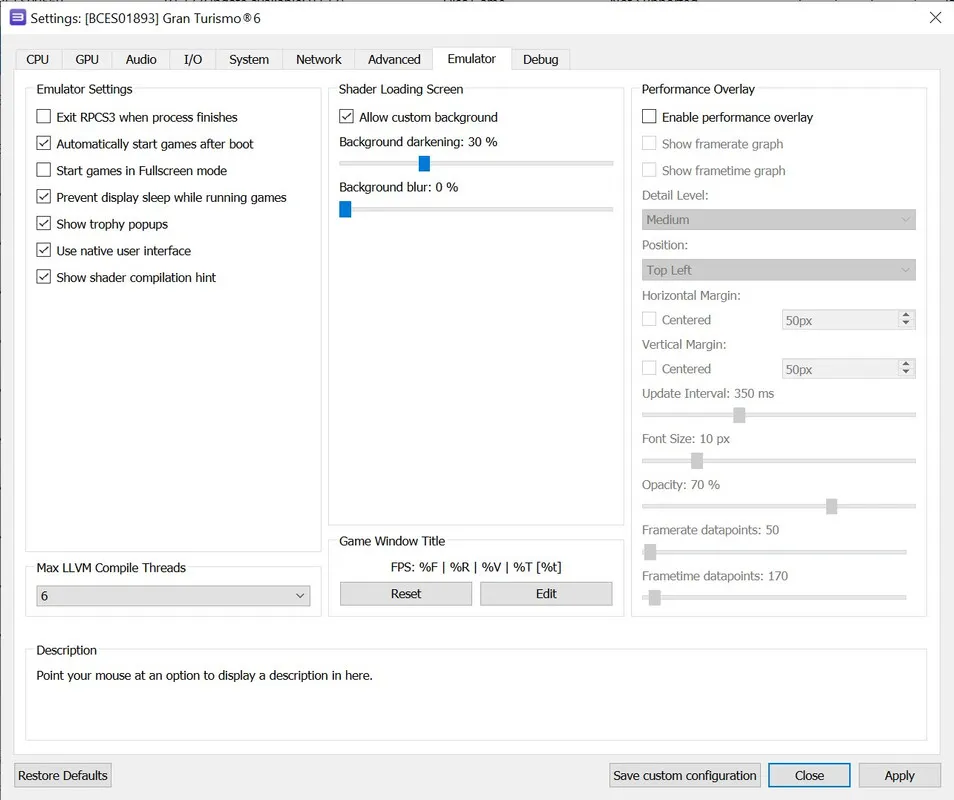Increase Vertical Margin with up arrow
This screenshot has height=800, width=954.
coord(906,364)
